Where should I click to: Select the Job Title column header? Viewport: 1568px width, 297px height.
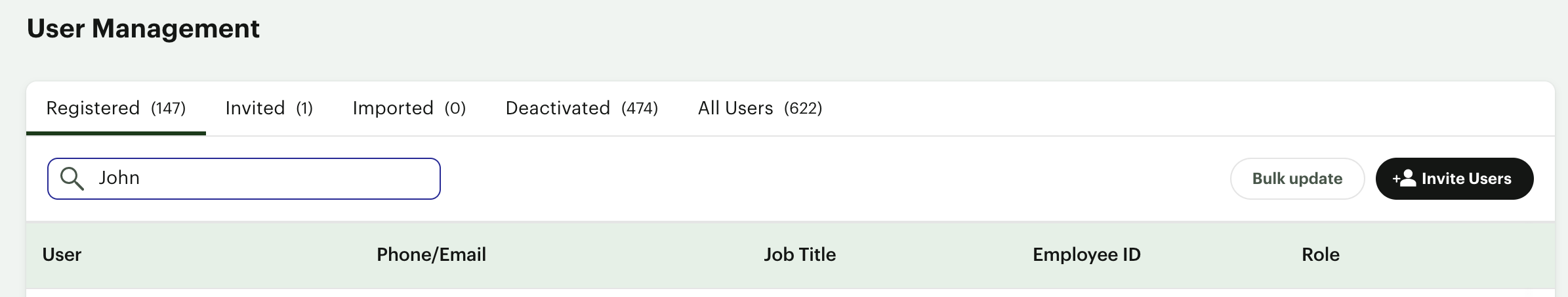tap(800, 255)
